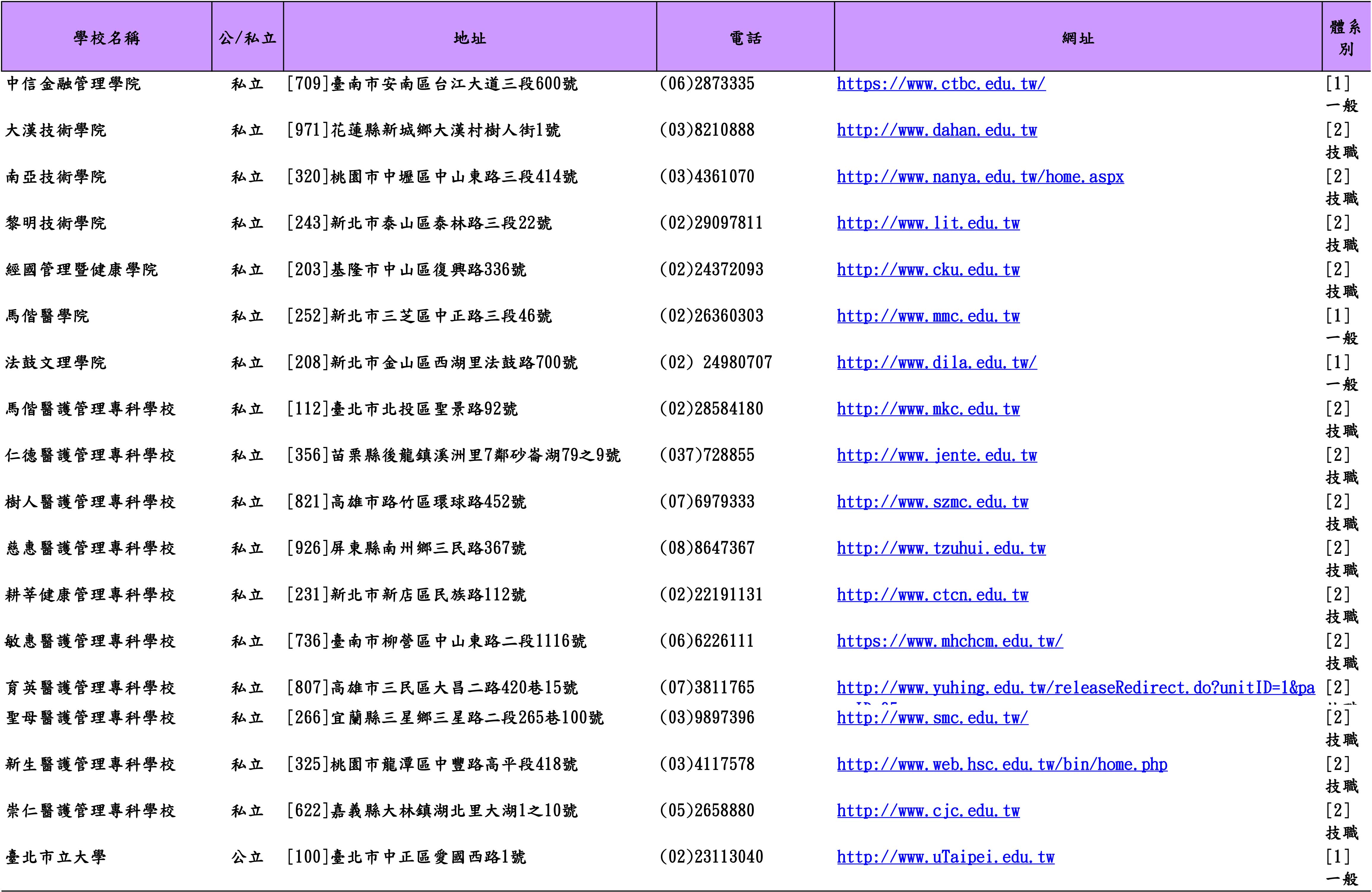
Task: Visit the www.smc.edu.tw link
Action: [x=932, y=718]
